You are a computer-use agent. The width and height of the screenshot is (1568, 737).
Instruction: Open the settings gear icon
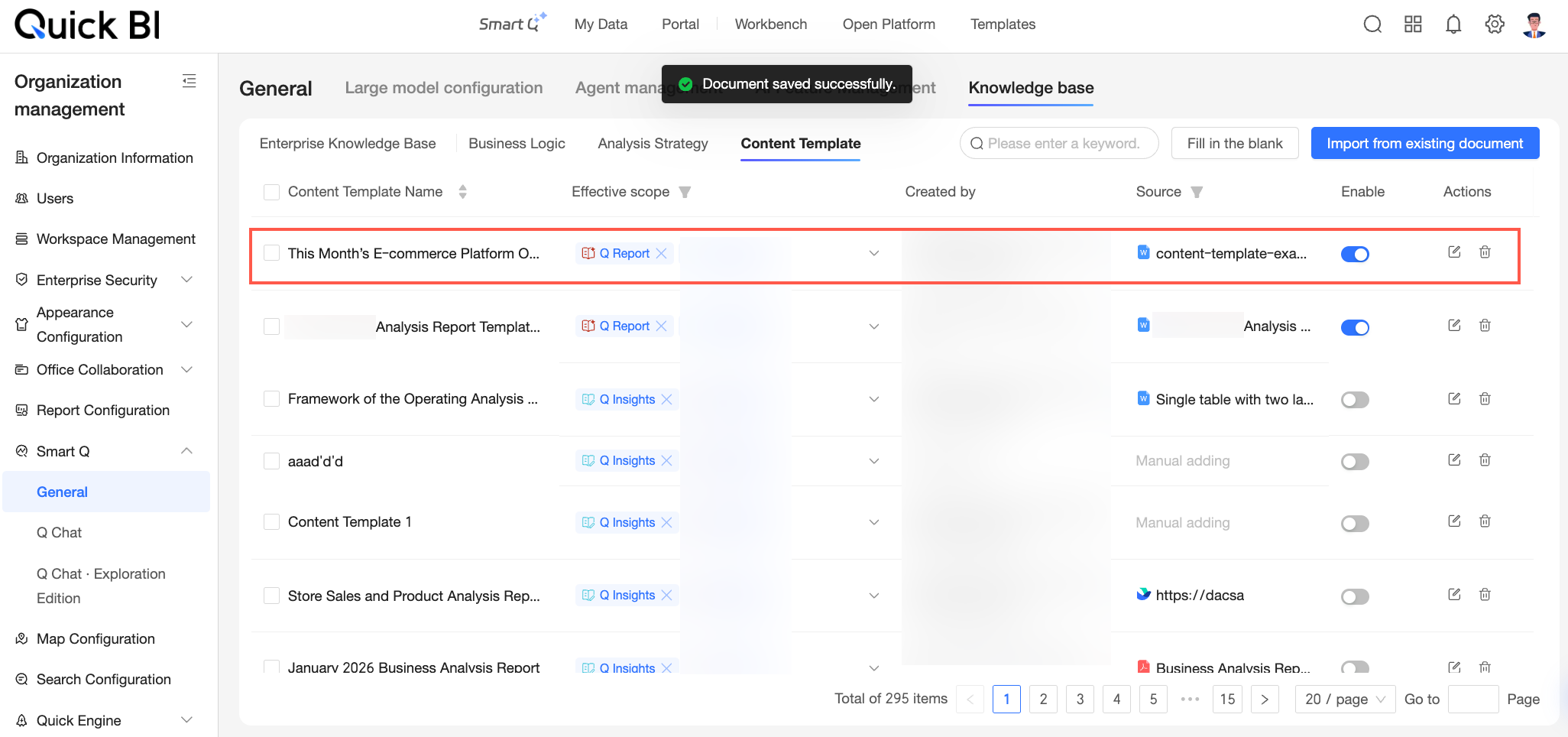coord(1495,24)
